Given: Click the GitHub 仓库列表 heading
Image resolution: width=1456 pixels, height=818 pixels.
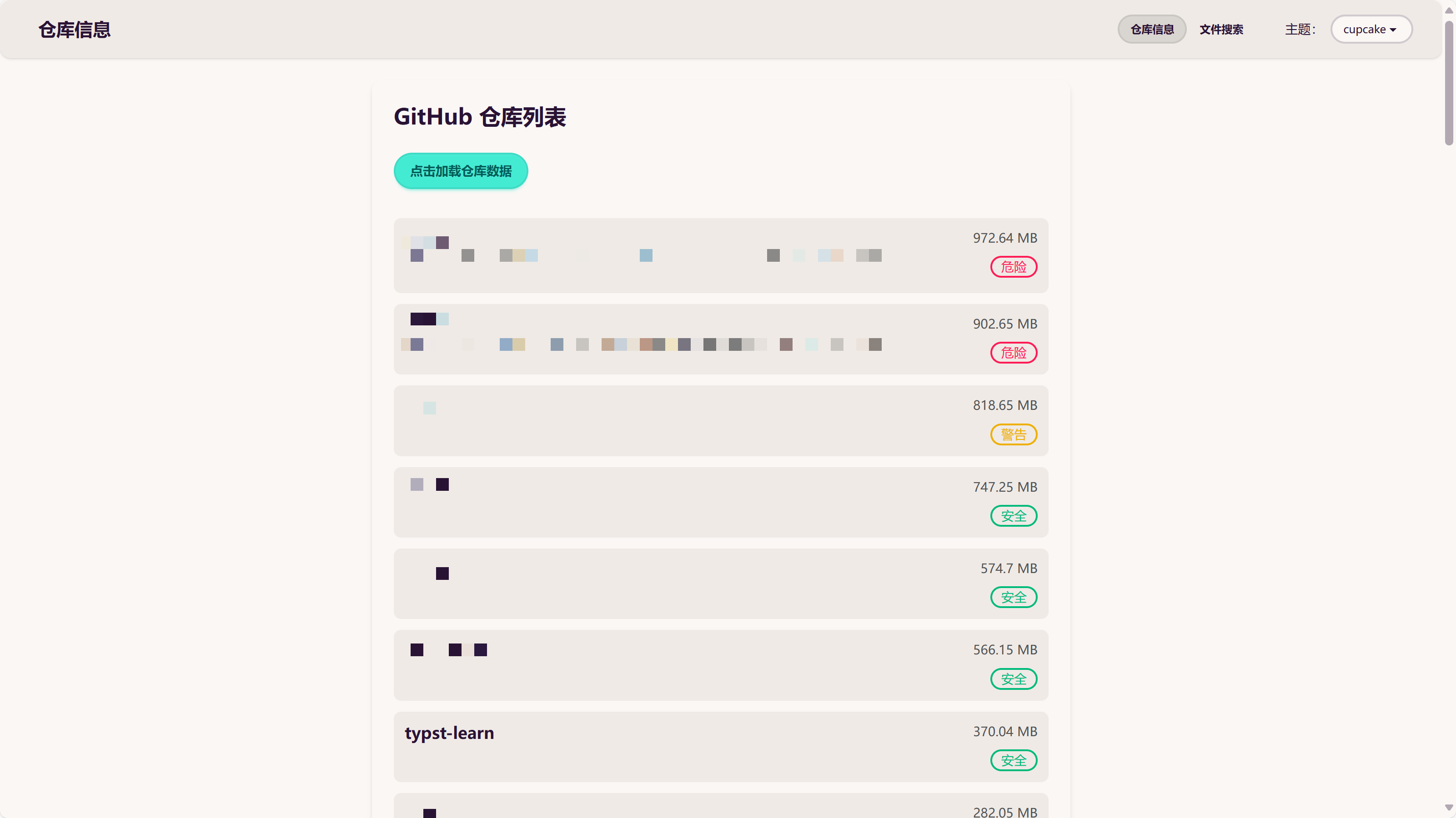Looking at the screenshot, I should coord(480,117).
